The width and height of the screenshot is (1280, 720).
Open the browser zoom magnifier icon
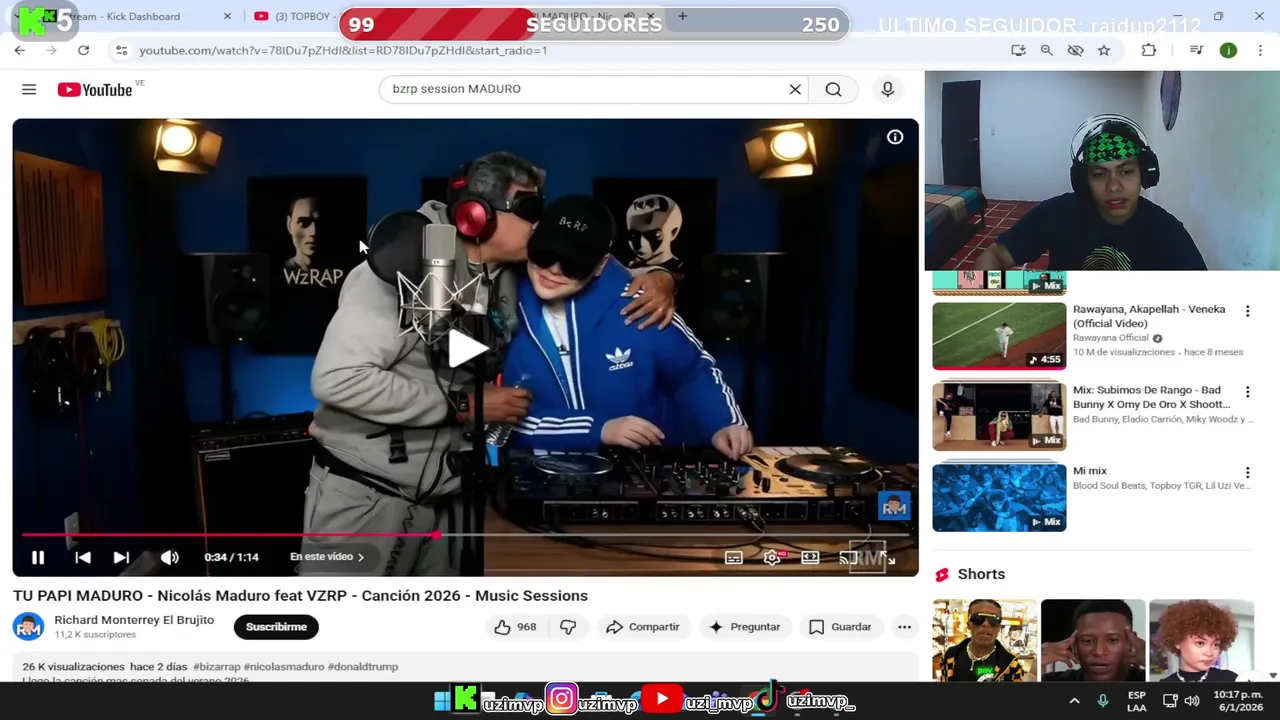point(1046,50)
